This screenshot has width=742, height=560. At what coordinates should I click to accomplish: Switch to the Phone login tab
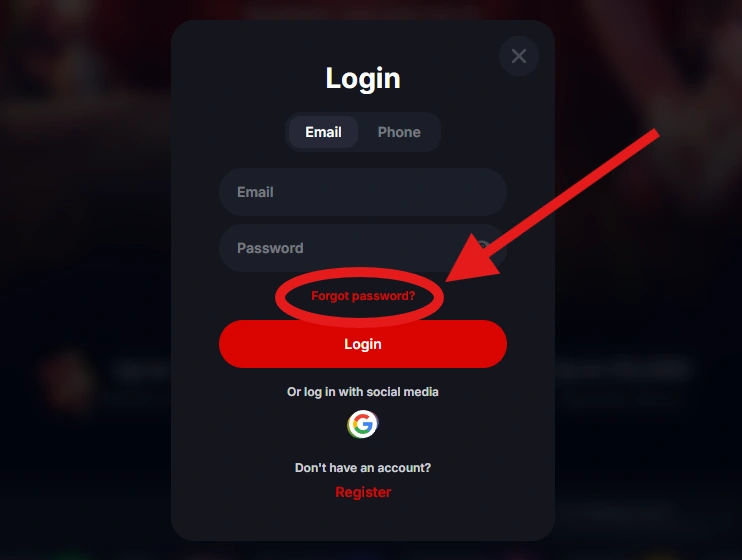click(399, 132)
